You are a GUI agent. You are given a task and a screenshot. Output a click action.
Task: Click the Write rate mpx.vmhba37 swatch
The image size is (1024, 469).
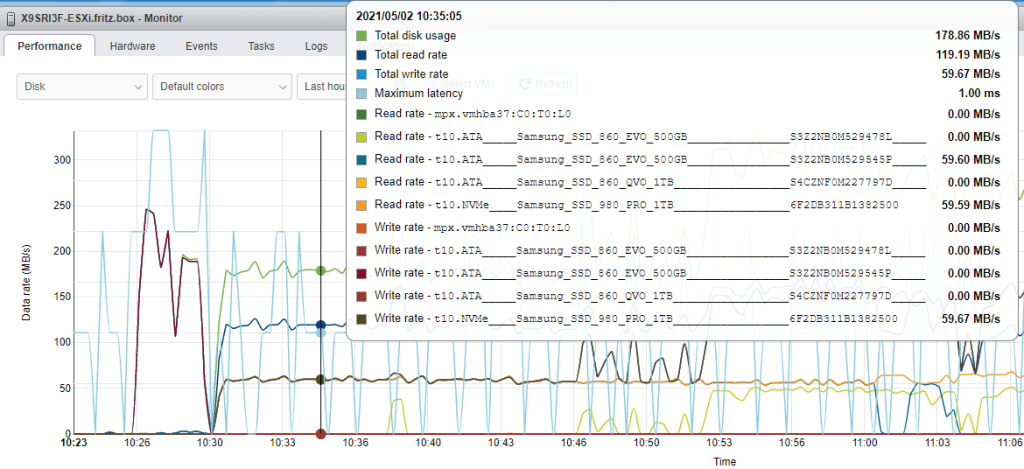click(361, 228)
